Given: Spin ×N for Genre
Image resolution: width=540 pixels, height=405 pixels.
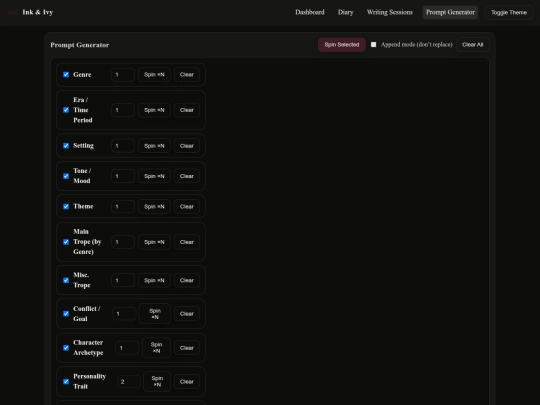Looking at the screenshot, I should pyautogui.click(x=154, y=75).
